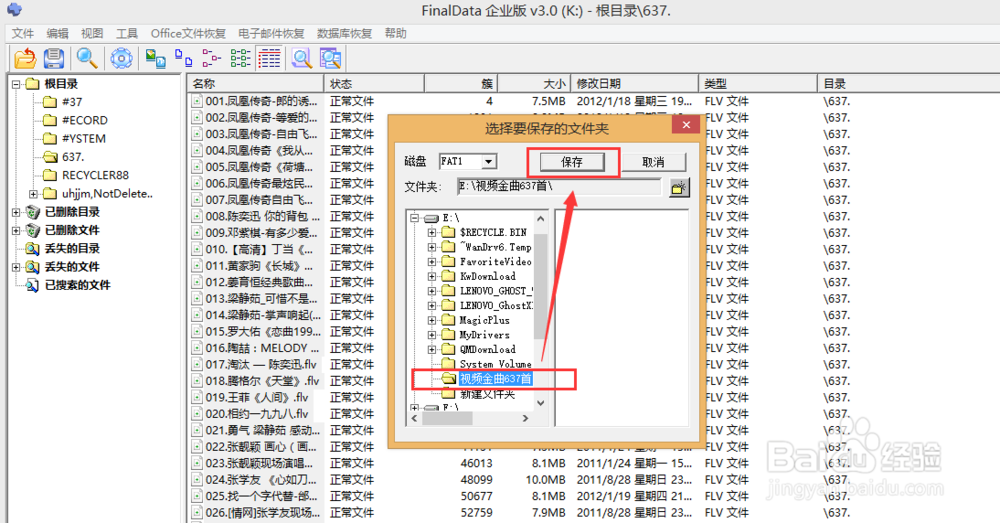Select file 001.凤凰传奇-郎的诱...
The width and height of the screenshot is (1000, 523).
click(x=261, y=101)
